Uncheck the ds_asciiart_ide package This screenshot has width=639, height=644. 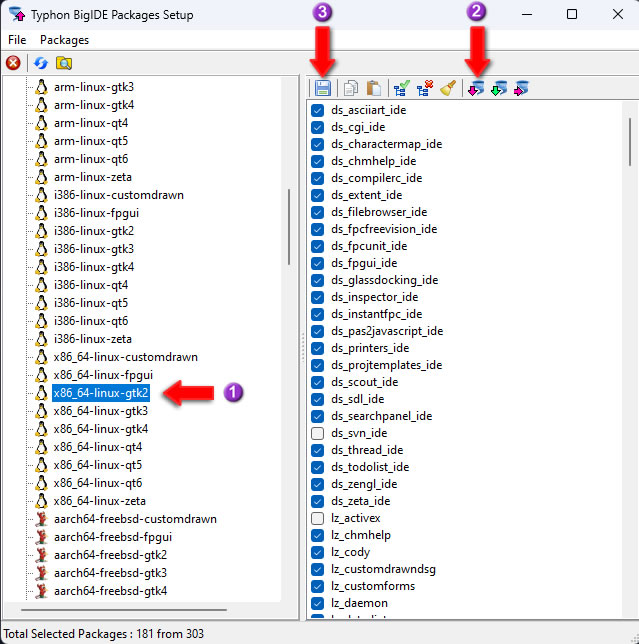(x=318, y=110)
